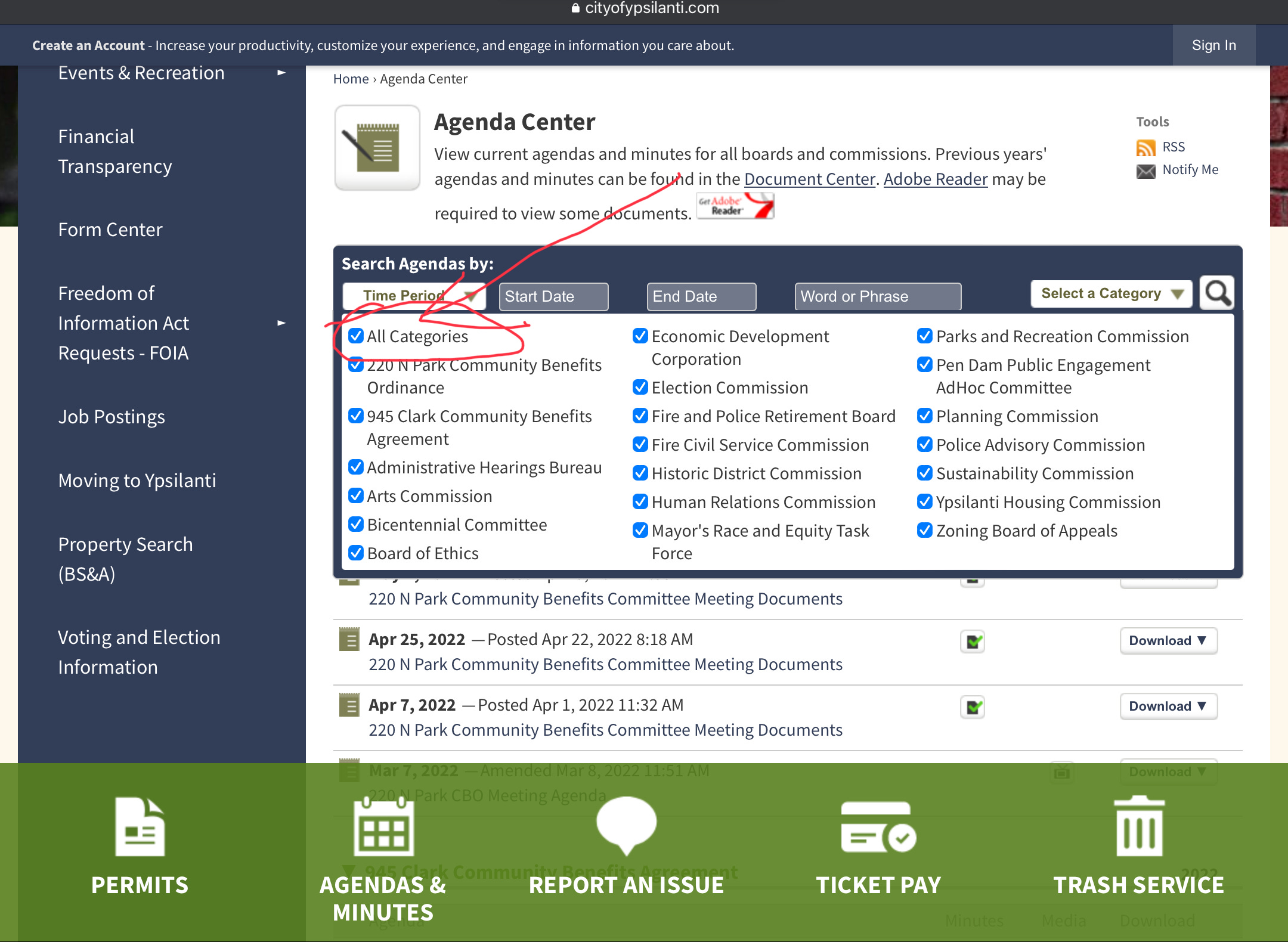Open minutes icon for Apr 25, 2022
The width and height of the screenshot is (1288, 942).
click(x=973, y=642)
